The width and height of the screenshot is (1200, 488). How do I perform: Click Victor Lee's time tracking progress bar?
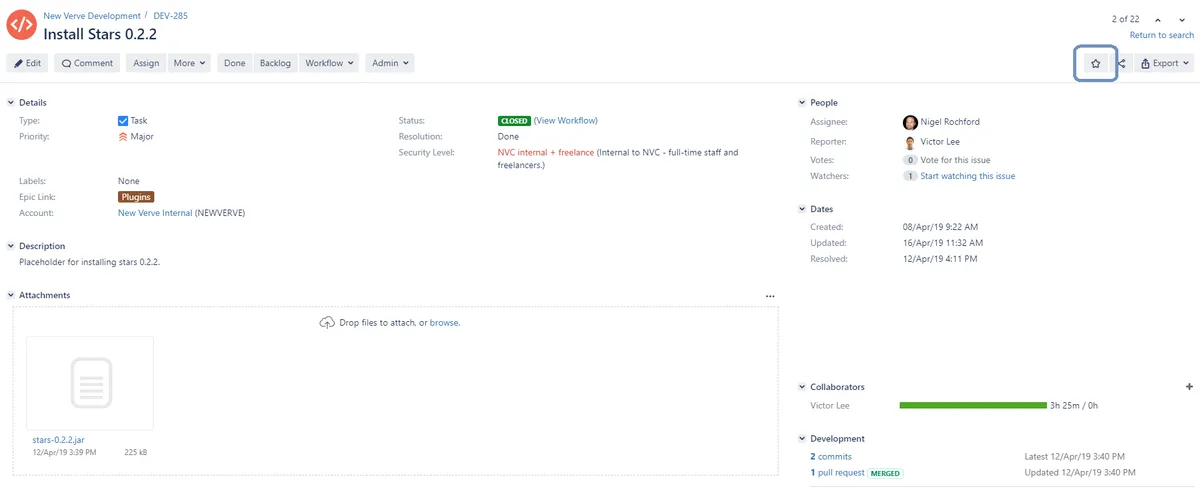(973, 405)
